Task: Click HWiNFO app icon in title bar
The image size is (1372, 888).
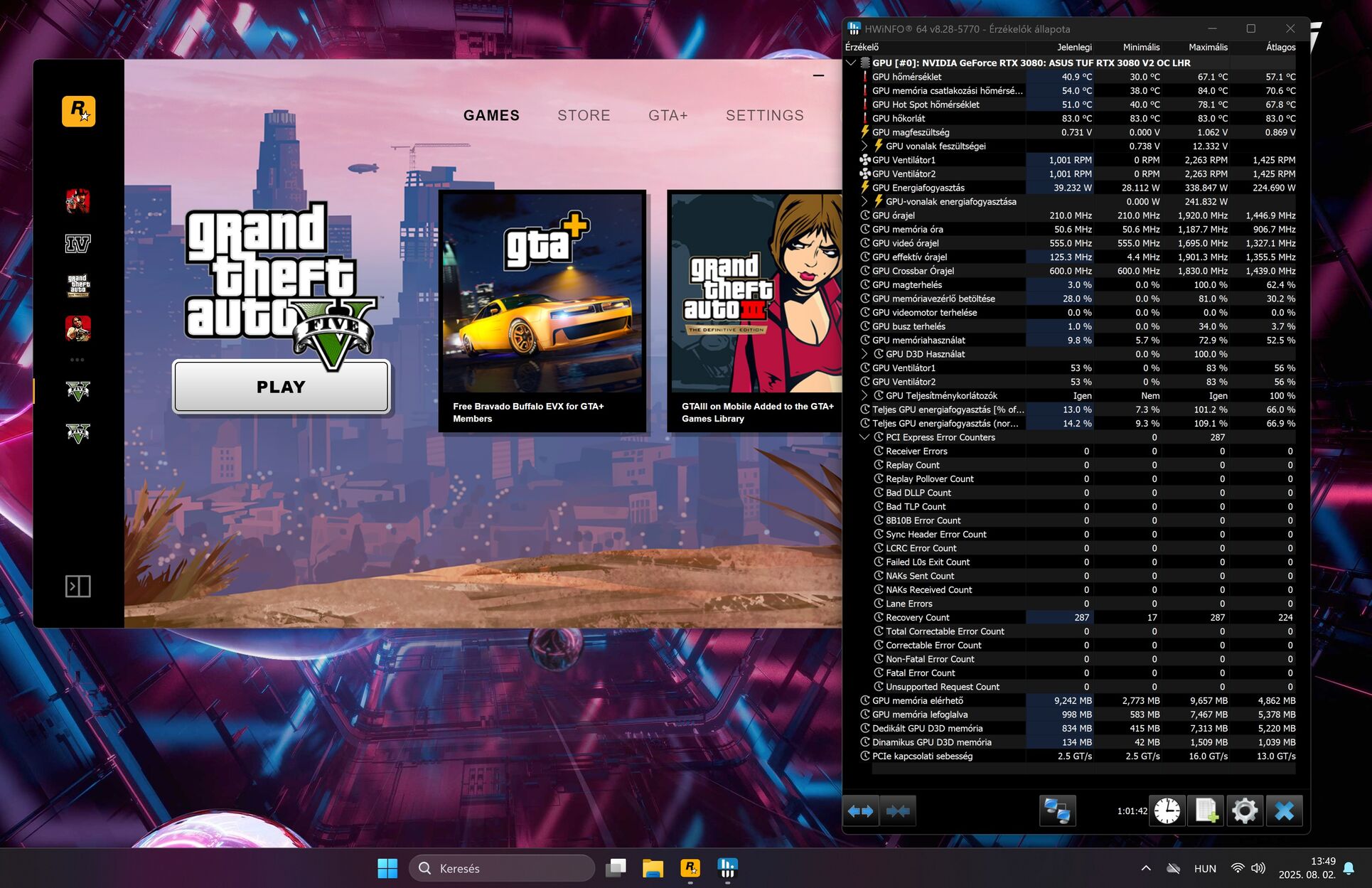Action: [854, 28]
